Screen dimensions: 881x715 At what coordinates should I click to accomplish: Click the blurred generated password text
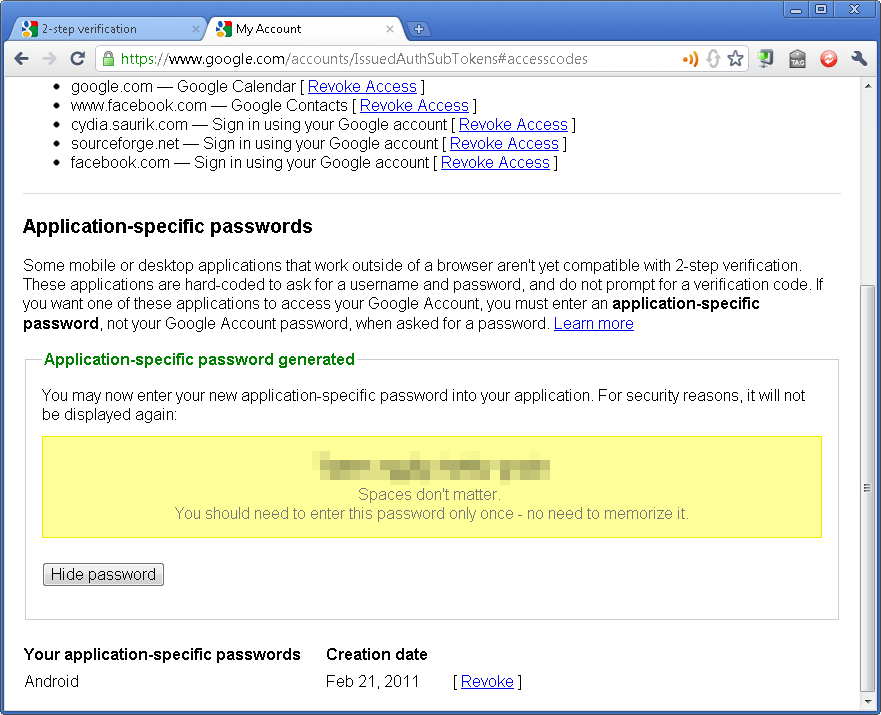432,466
